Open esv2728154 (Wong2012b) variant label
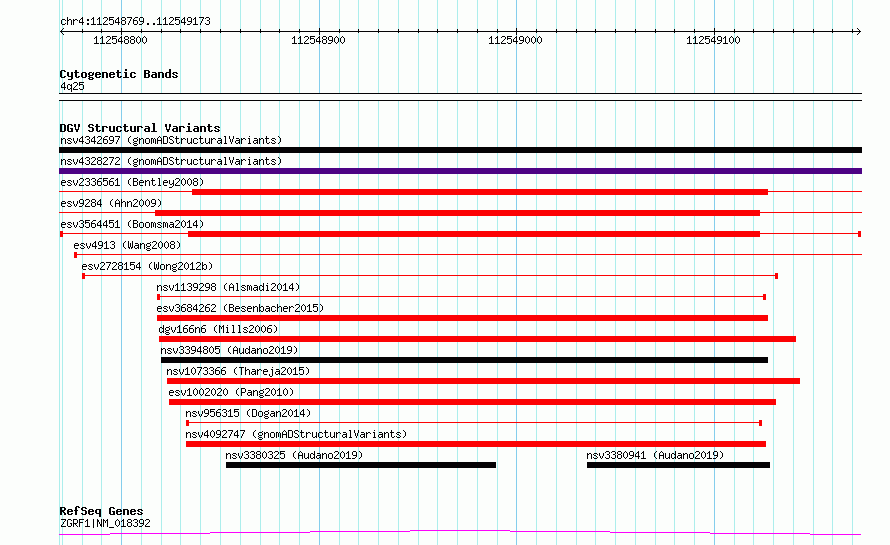890x545 pixels. [147, 266]
